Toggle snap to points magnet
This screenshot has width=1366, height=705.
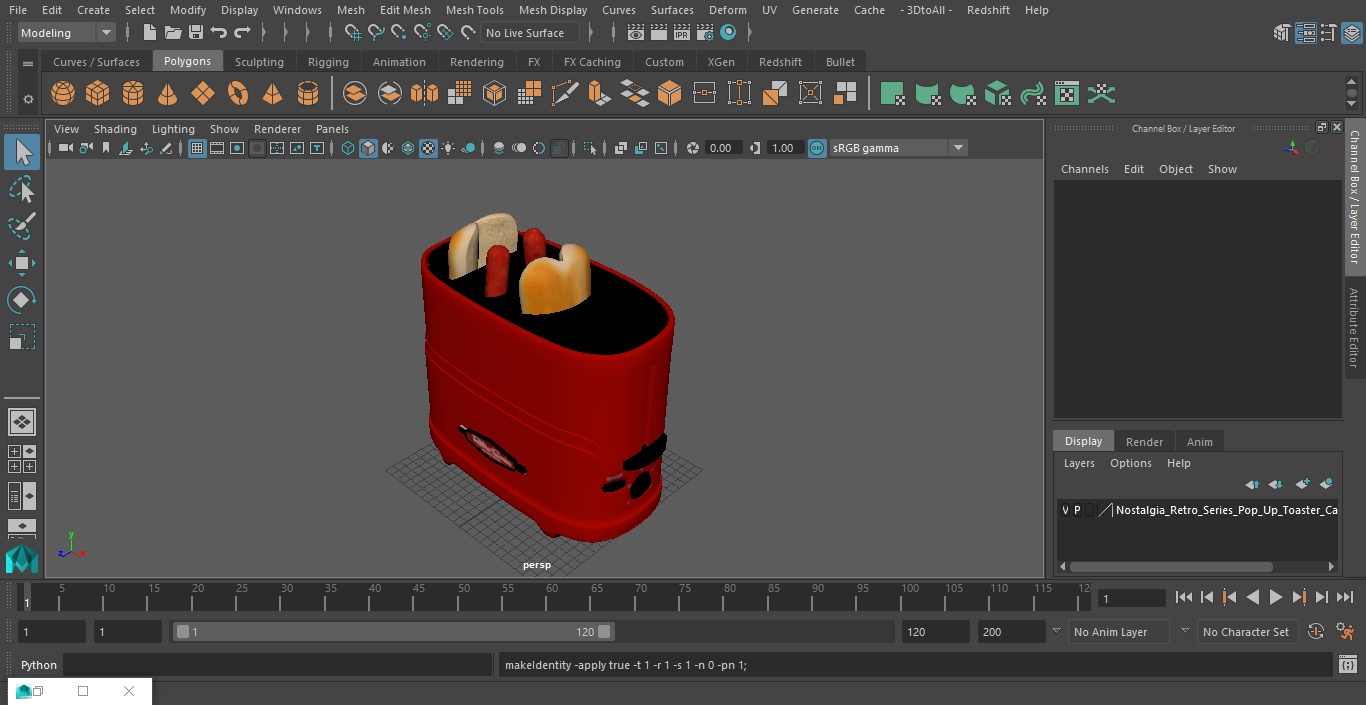click(x=399, y=33)
